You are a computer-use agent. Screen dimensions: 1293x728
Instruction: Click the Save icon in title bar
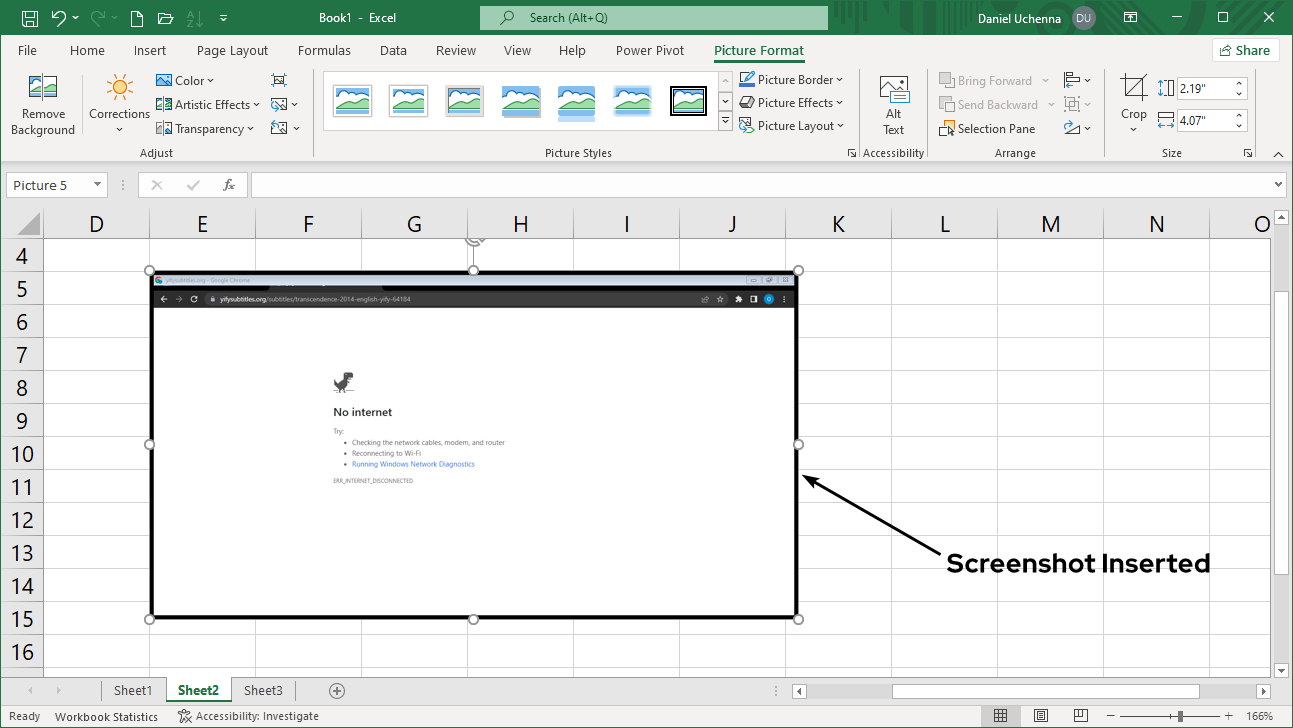tap(30, 18)
